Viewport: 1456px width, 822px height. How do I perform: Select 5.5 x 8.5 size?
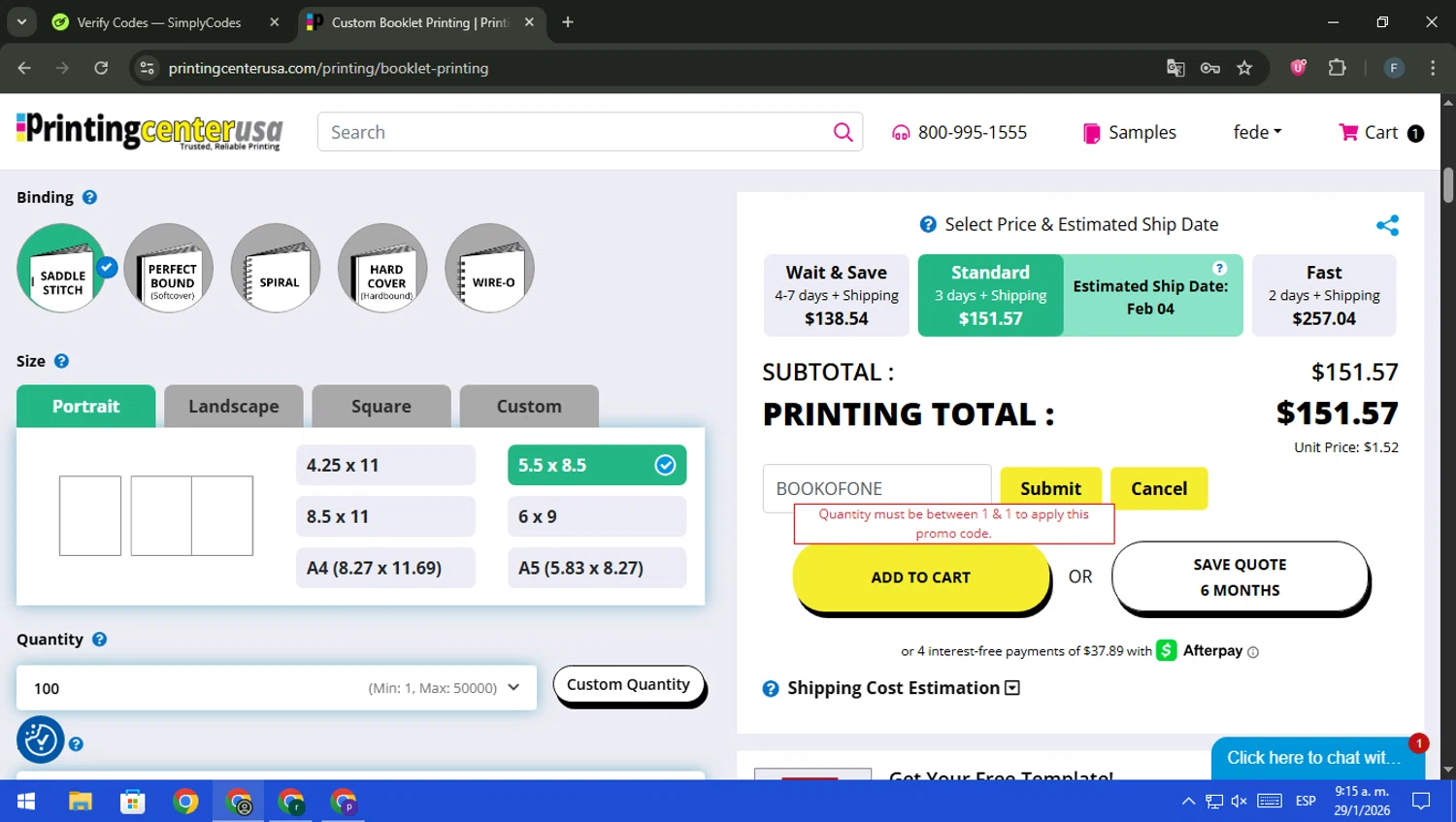597,465
